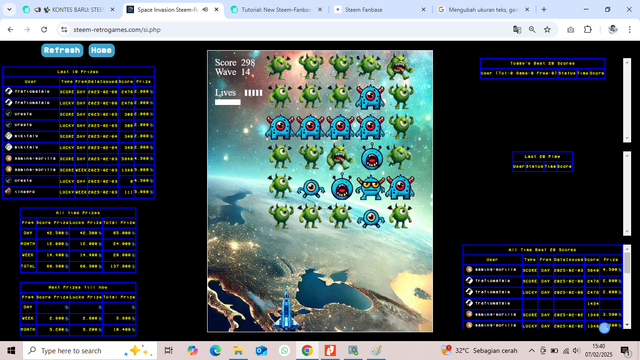Click the Wave 14 text in the game
640x360 pixels.
click(232, 72)
